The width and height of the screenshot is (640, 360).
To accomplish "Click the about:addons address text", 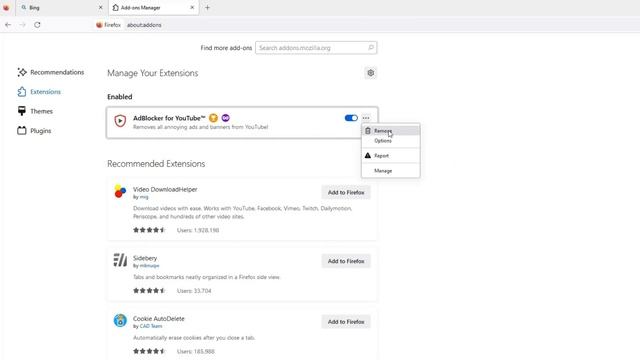I will click(144, 25).
